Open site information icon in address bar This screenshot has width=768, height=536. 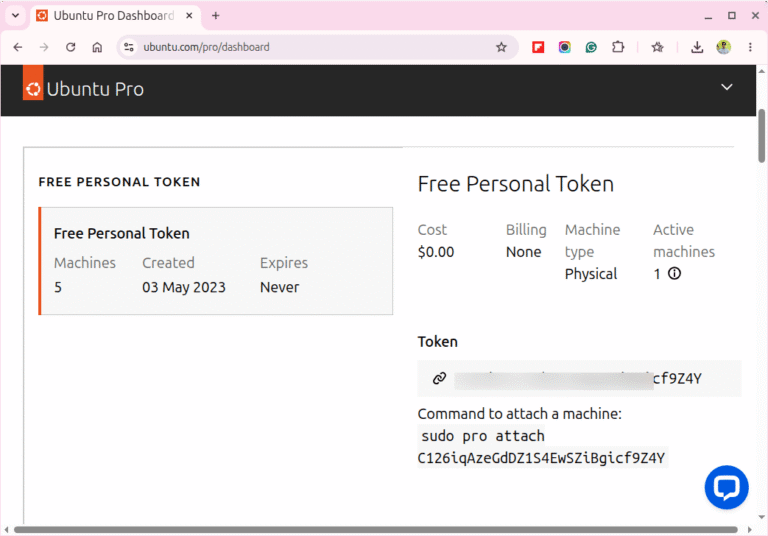[x=129, y=47]
